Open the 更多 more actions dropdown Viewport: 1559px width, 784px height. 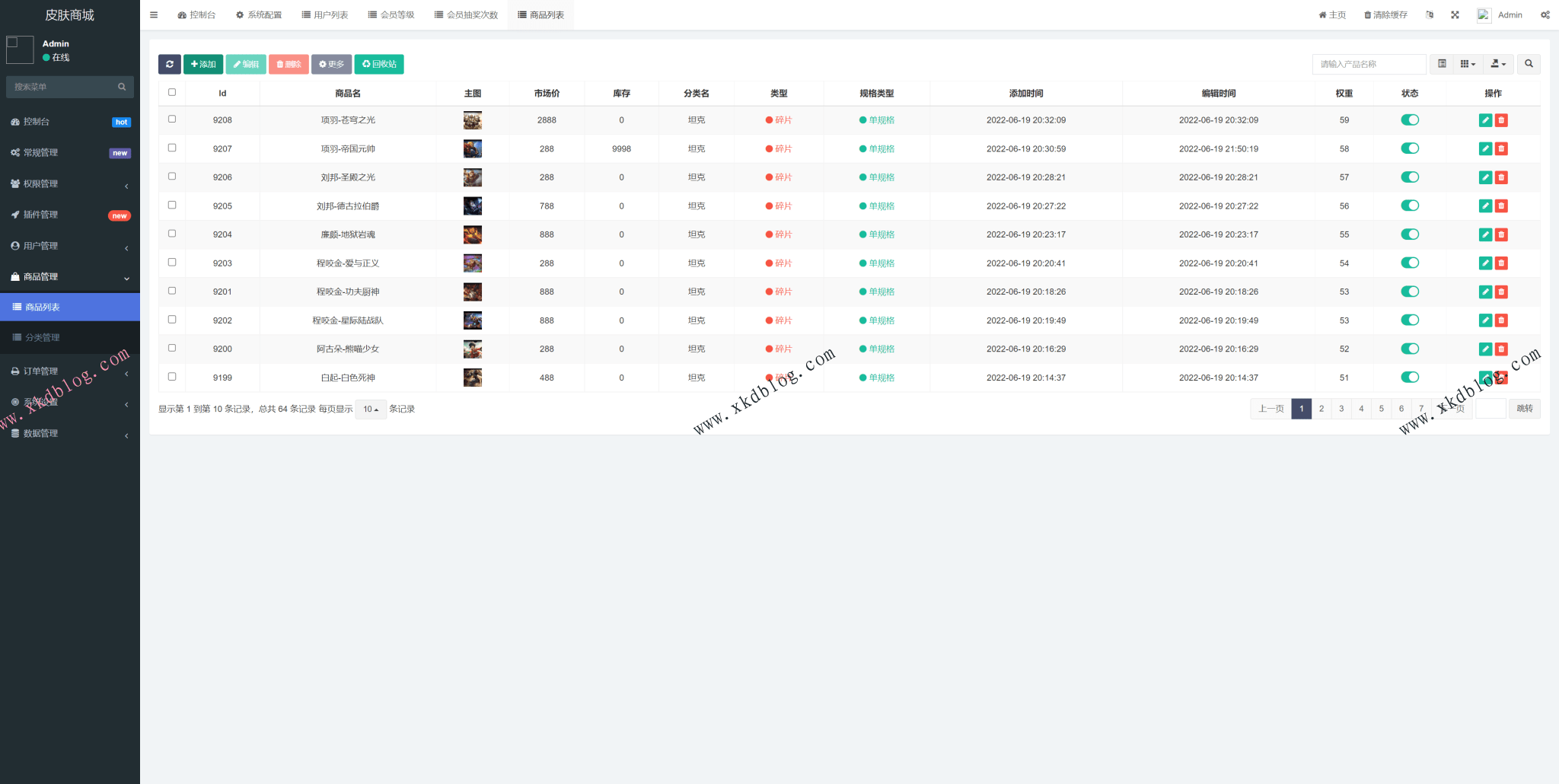click(331, 65)
